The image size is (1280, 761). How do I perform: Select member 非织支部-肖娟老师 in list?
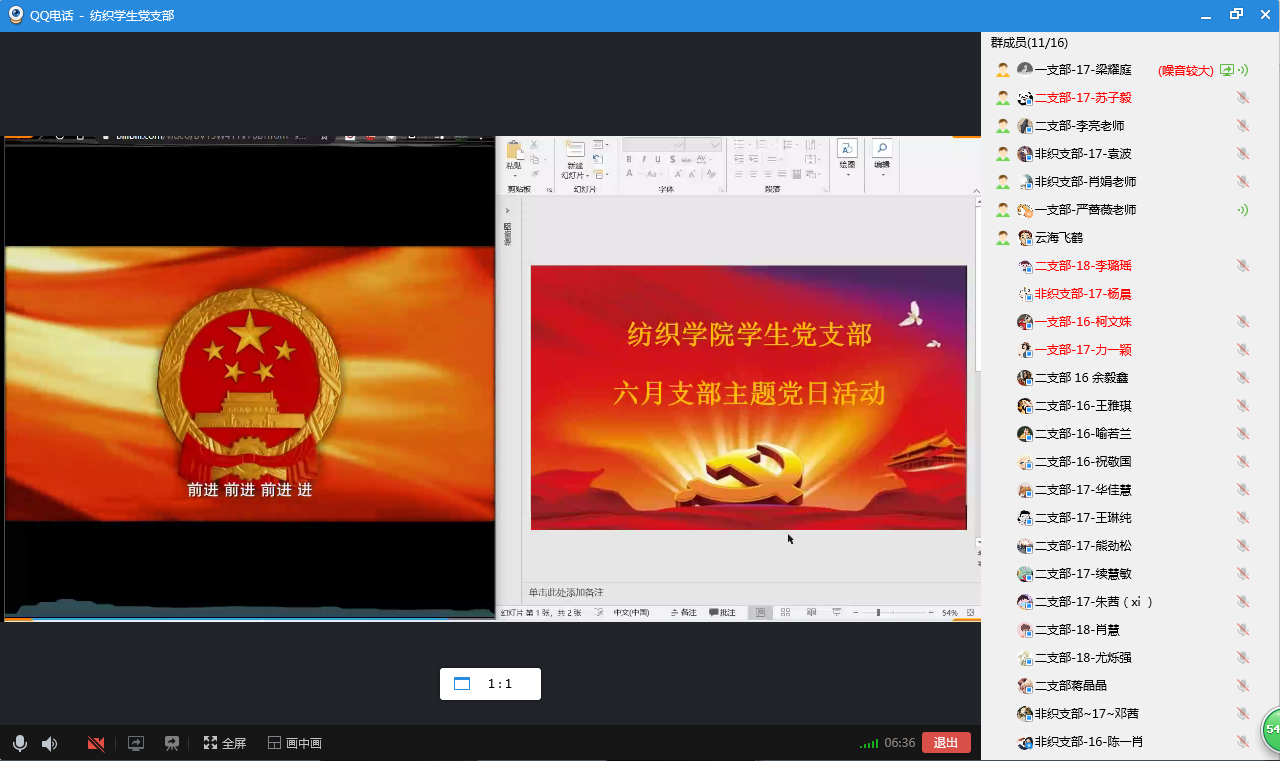(1085, 182)
